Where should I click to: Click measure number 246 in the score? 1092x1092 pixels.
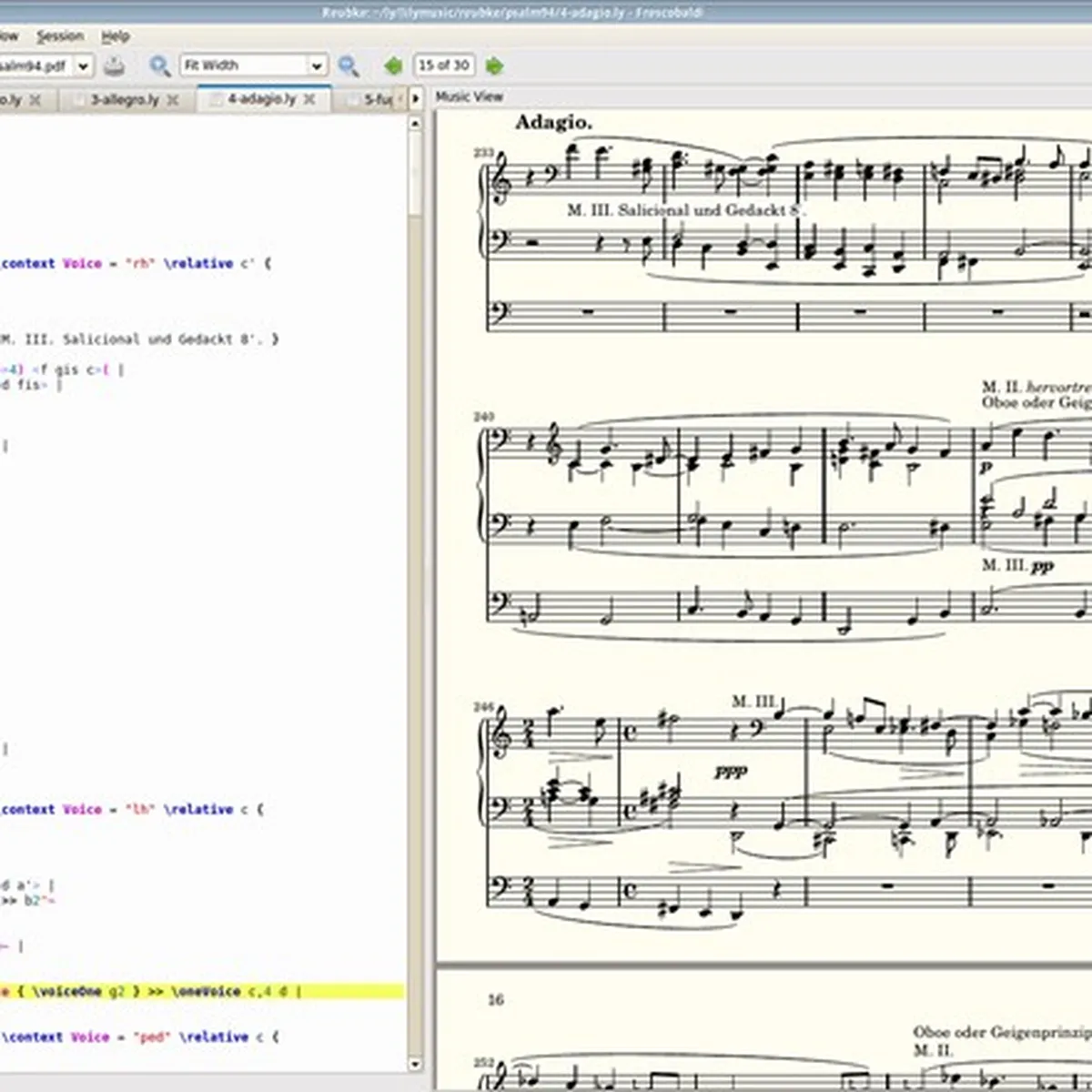483,707
